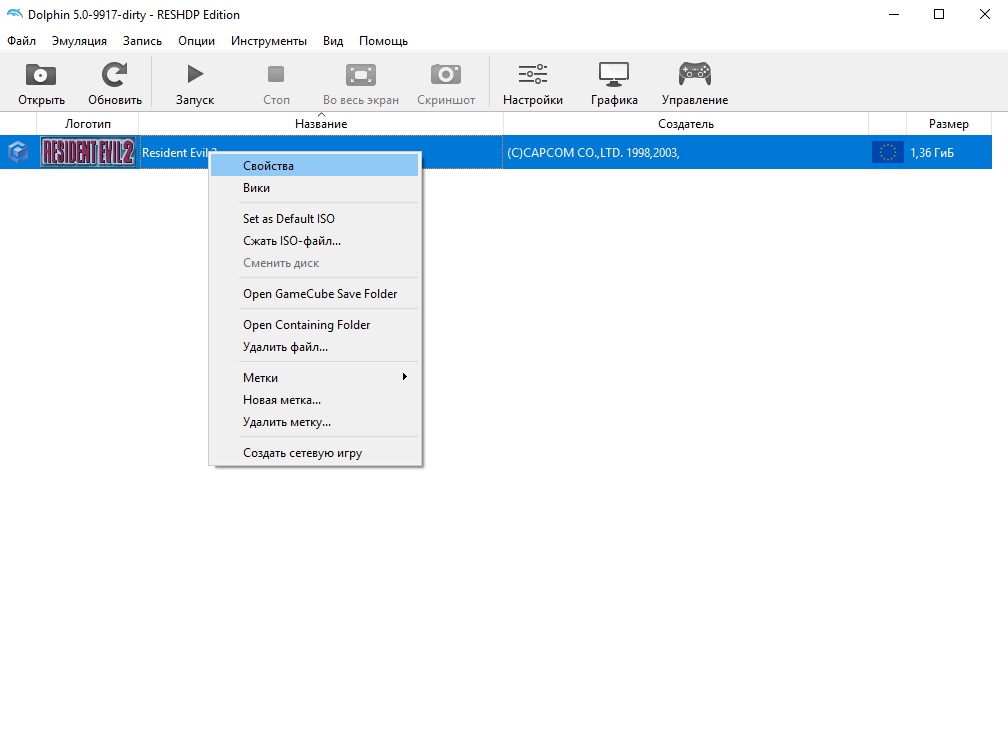Sort list by Размер column header
The height and width of the screenshot is (735, 1008).
click(948, 124)
